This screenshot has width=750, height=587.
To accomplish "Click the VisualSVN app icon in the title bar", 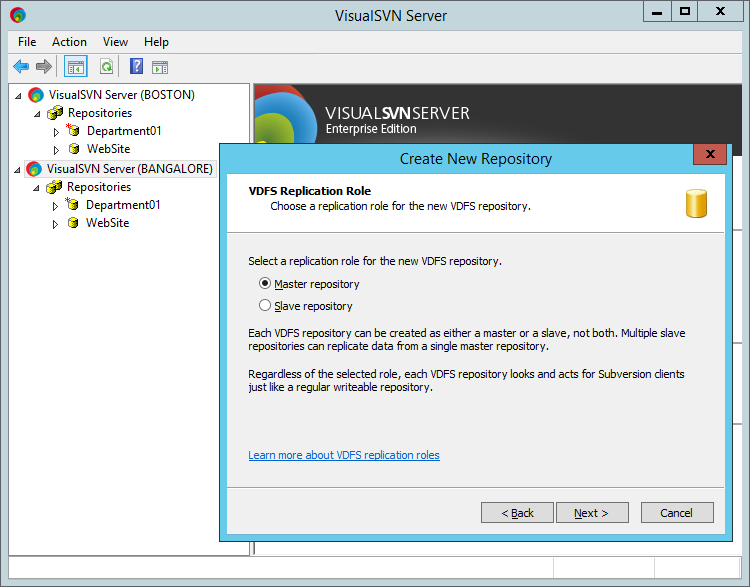I will tap(18, 15).
